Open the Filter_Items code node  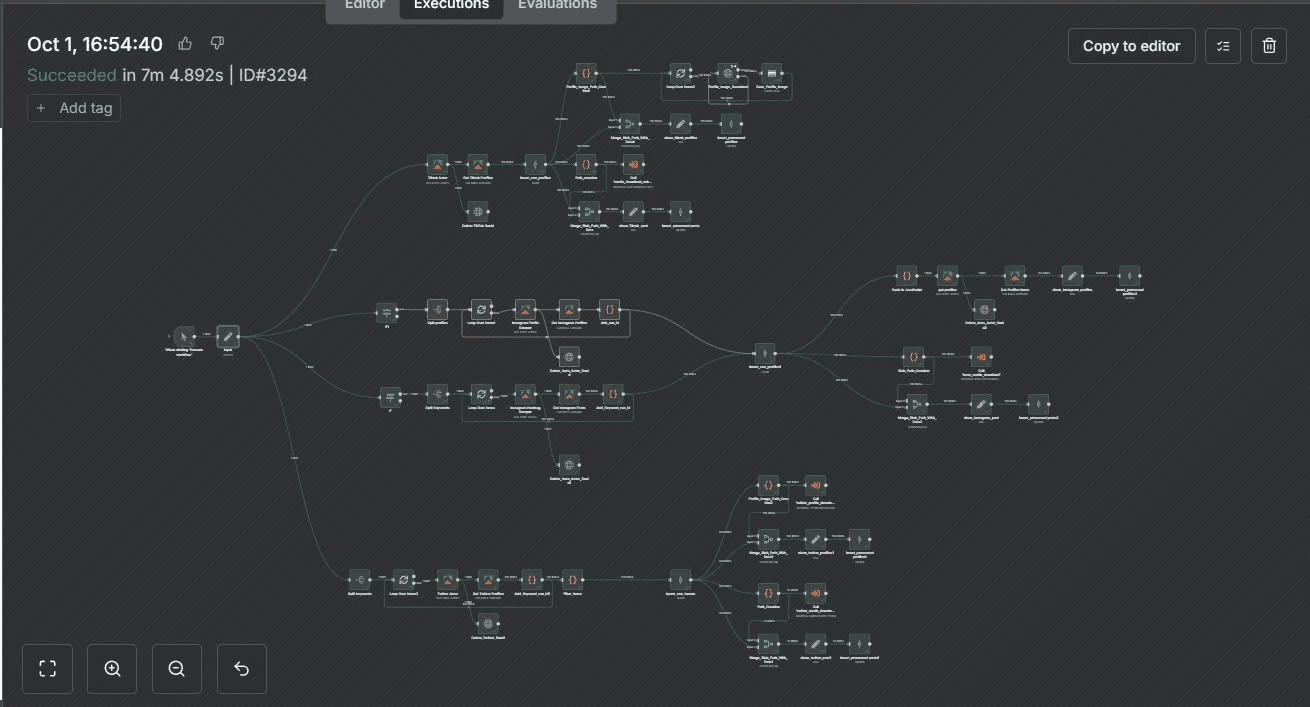click(x=573, y=579)
